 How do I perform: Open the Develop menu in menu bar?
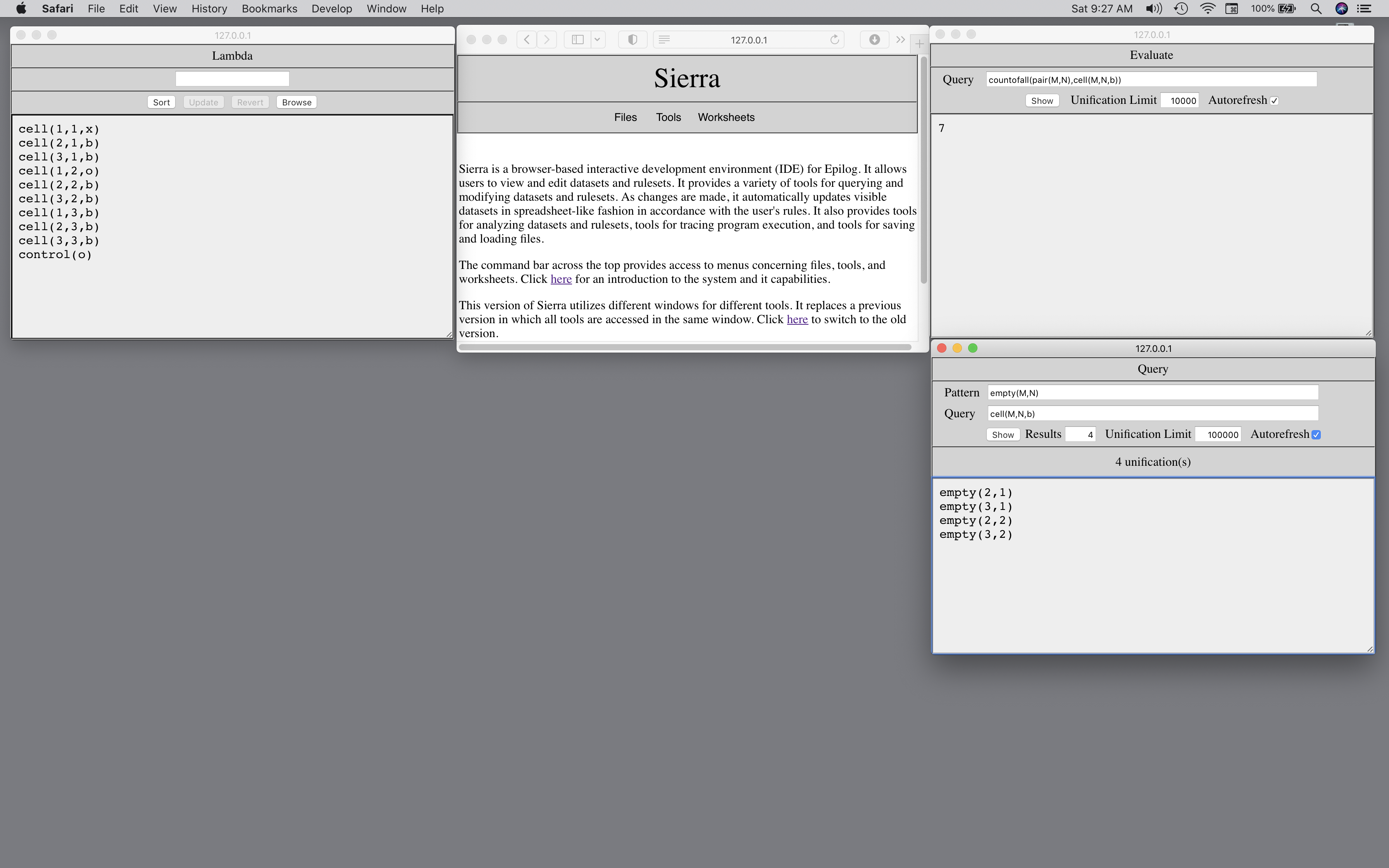pos(331,9)
